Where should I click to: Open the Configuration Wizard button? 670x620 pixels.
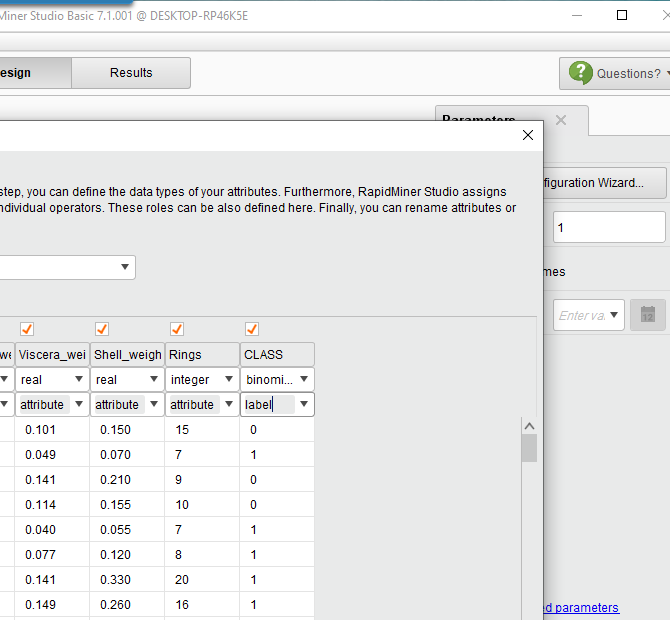click(x=604, y=183)
